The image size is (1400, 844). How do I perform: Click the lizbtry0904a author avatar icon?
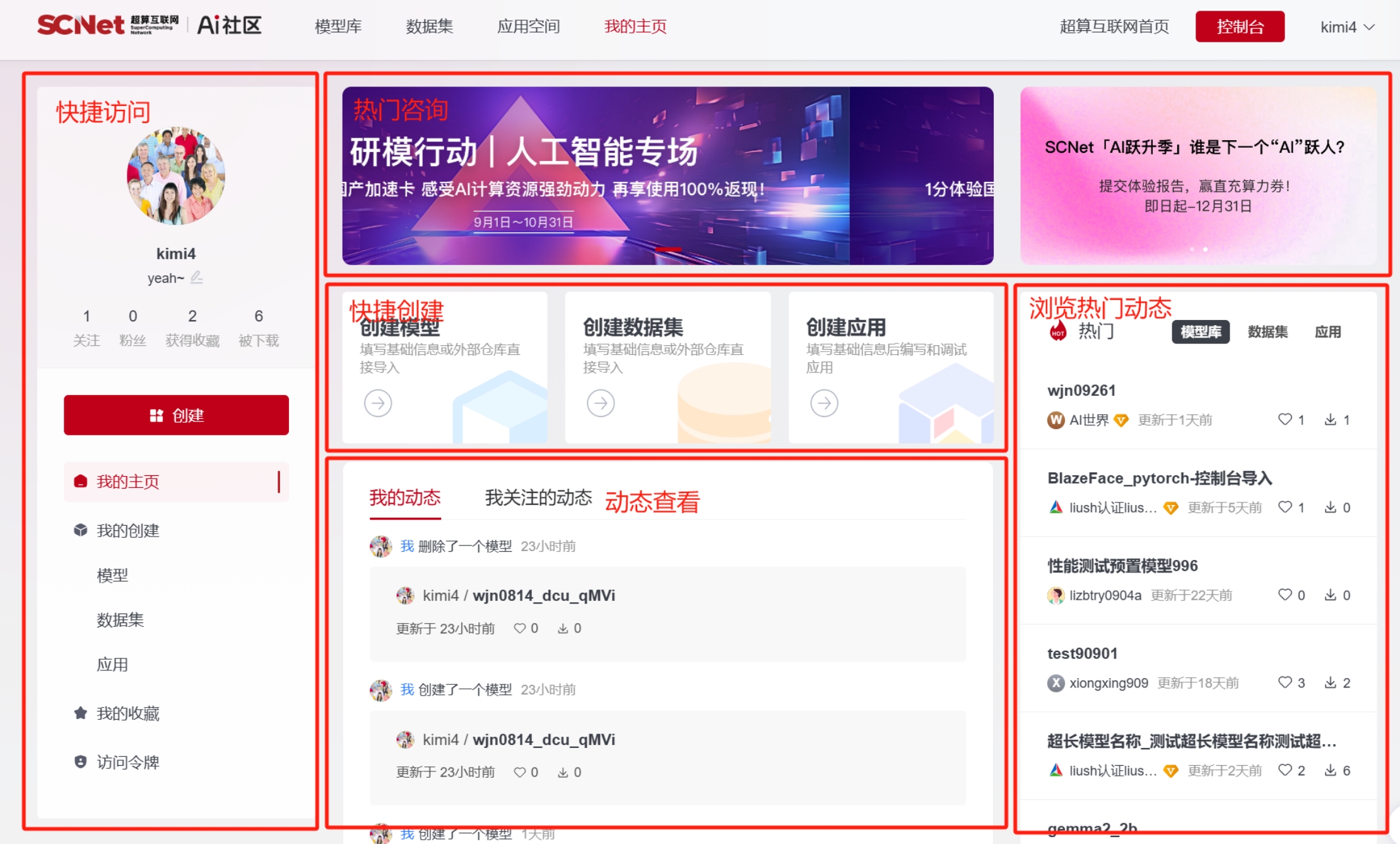[x=1056, y=595]
